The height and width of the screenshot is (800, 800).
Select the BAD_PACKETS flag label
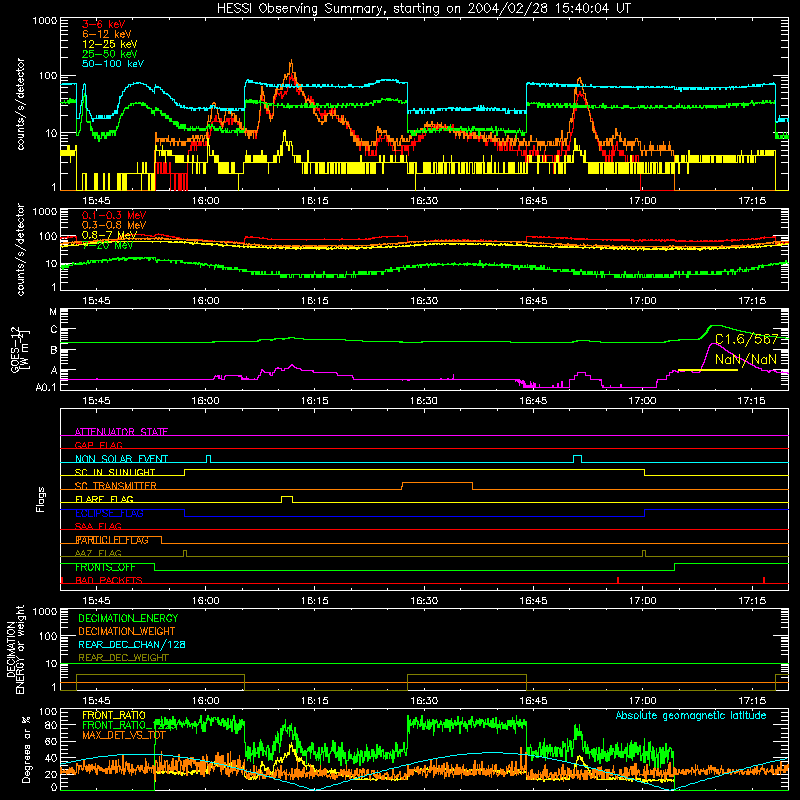109,580
